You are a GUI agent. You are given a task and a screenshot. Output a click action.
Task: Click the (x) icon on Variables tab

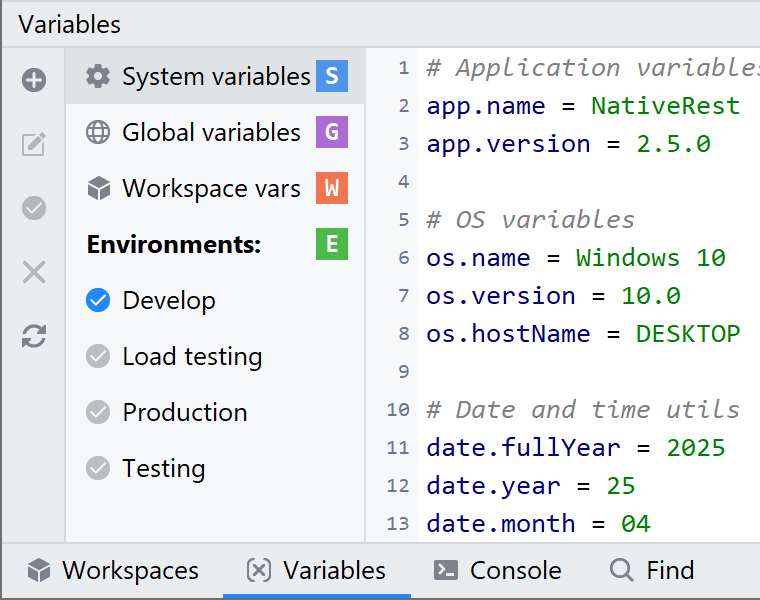pos(259,570)
